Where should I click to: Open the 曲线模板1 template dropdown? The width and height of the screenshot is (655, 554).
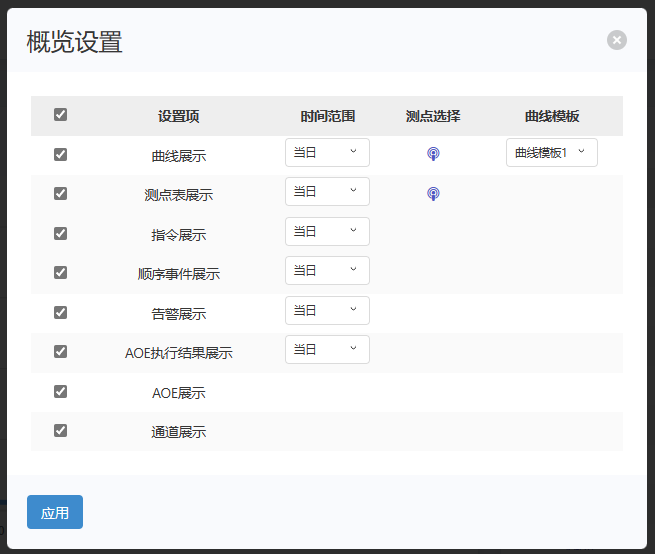pyautogui.click(x=552, y=152)
